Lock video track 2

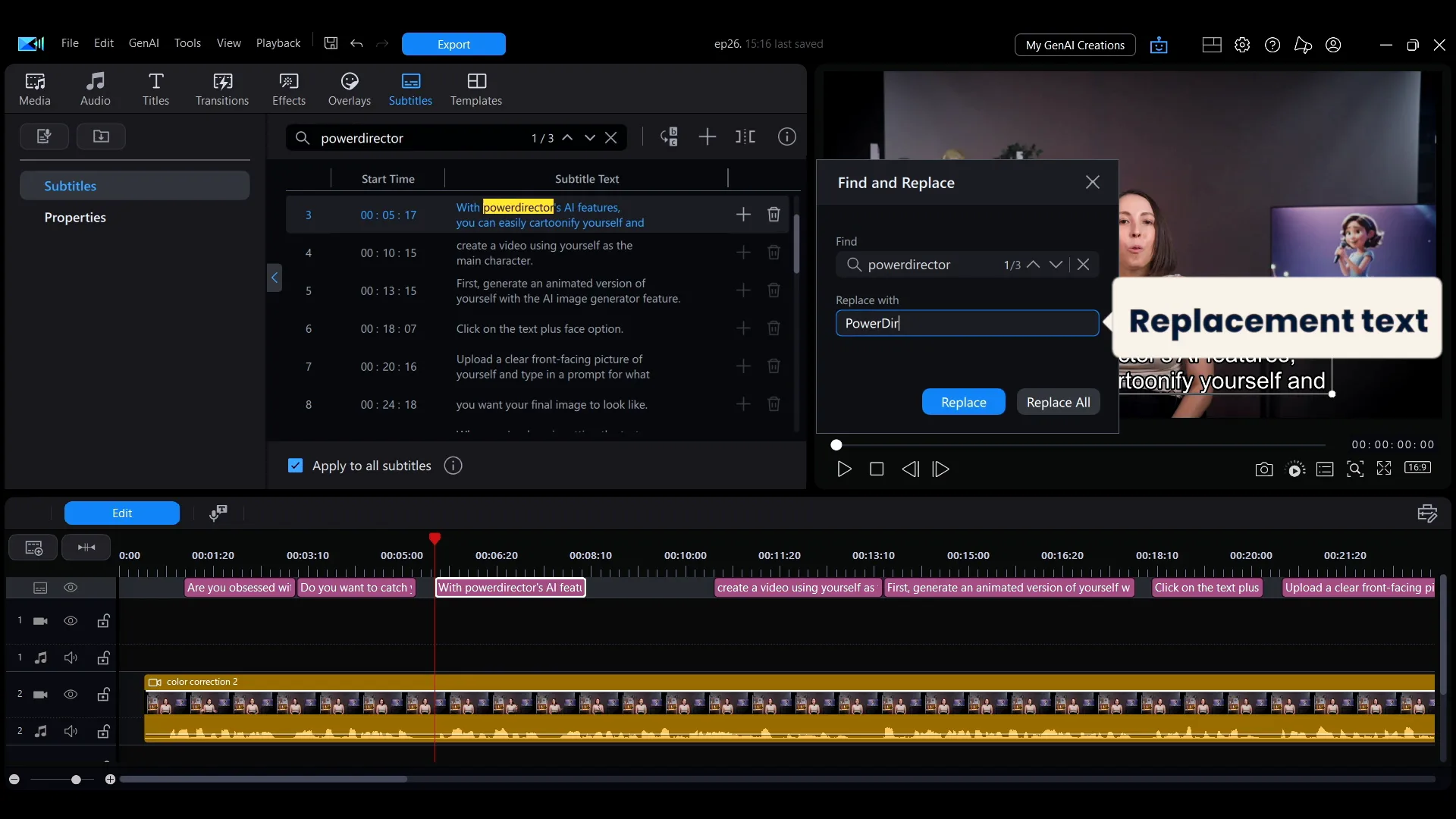[x=103, y=695]
